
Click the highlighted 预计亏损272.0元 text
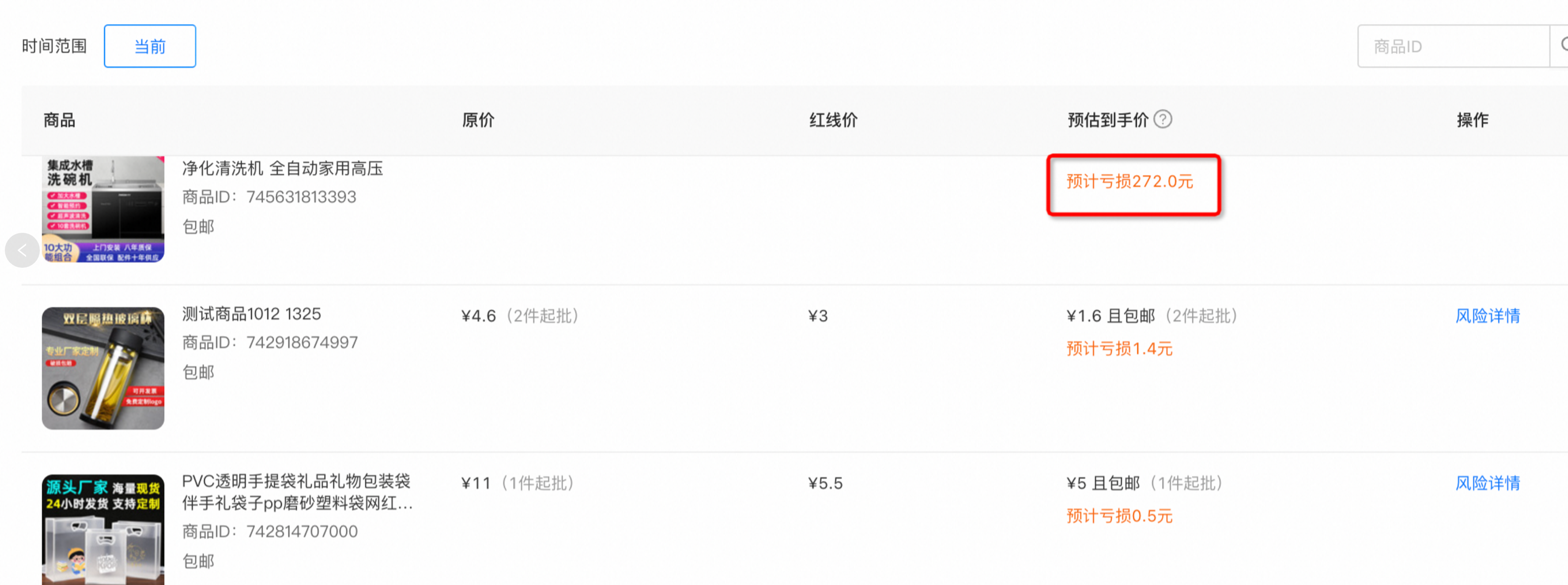[1130, 181]
